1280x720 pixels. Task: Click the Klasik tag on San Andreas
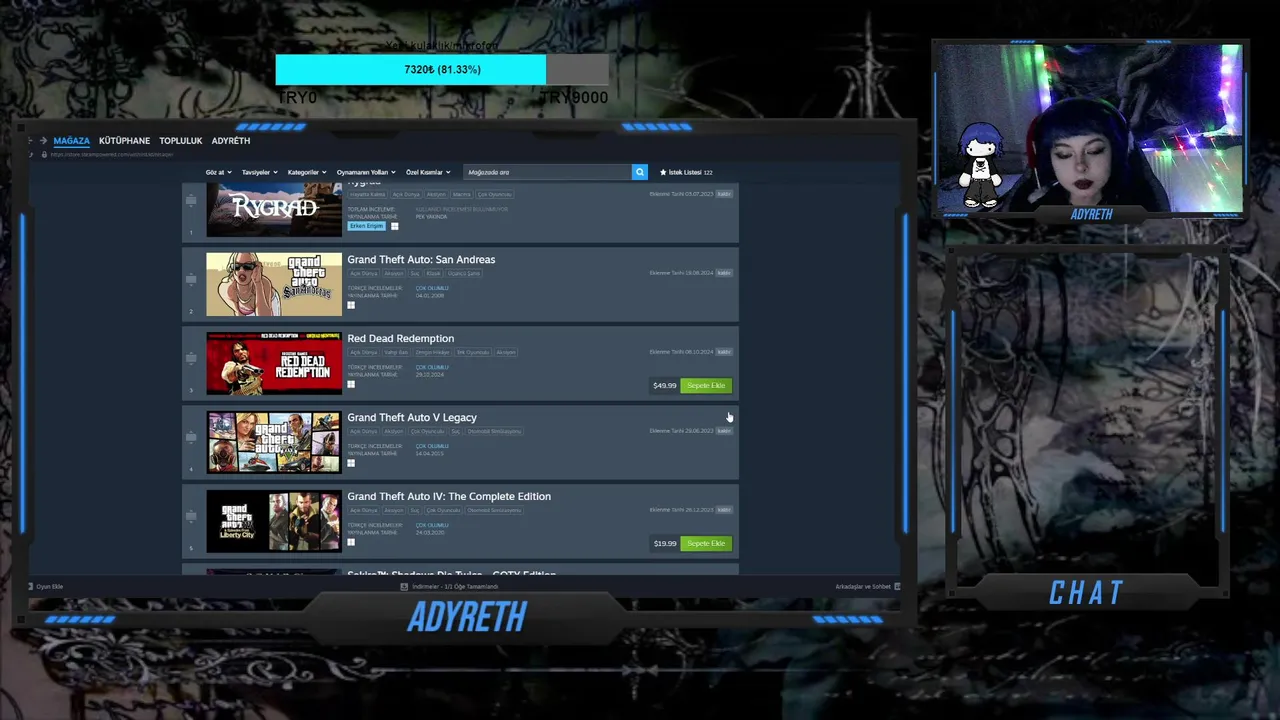(x=433, y=273)
